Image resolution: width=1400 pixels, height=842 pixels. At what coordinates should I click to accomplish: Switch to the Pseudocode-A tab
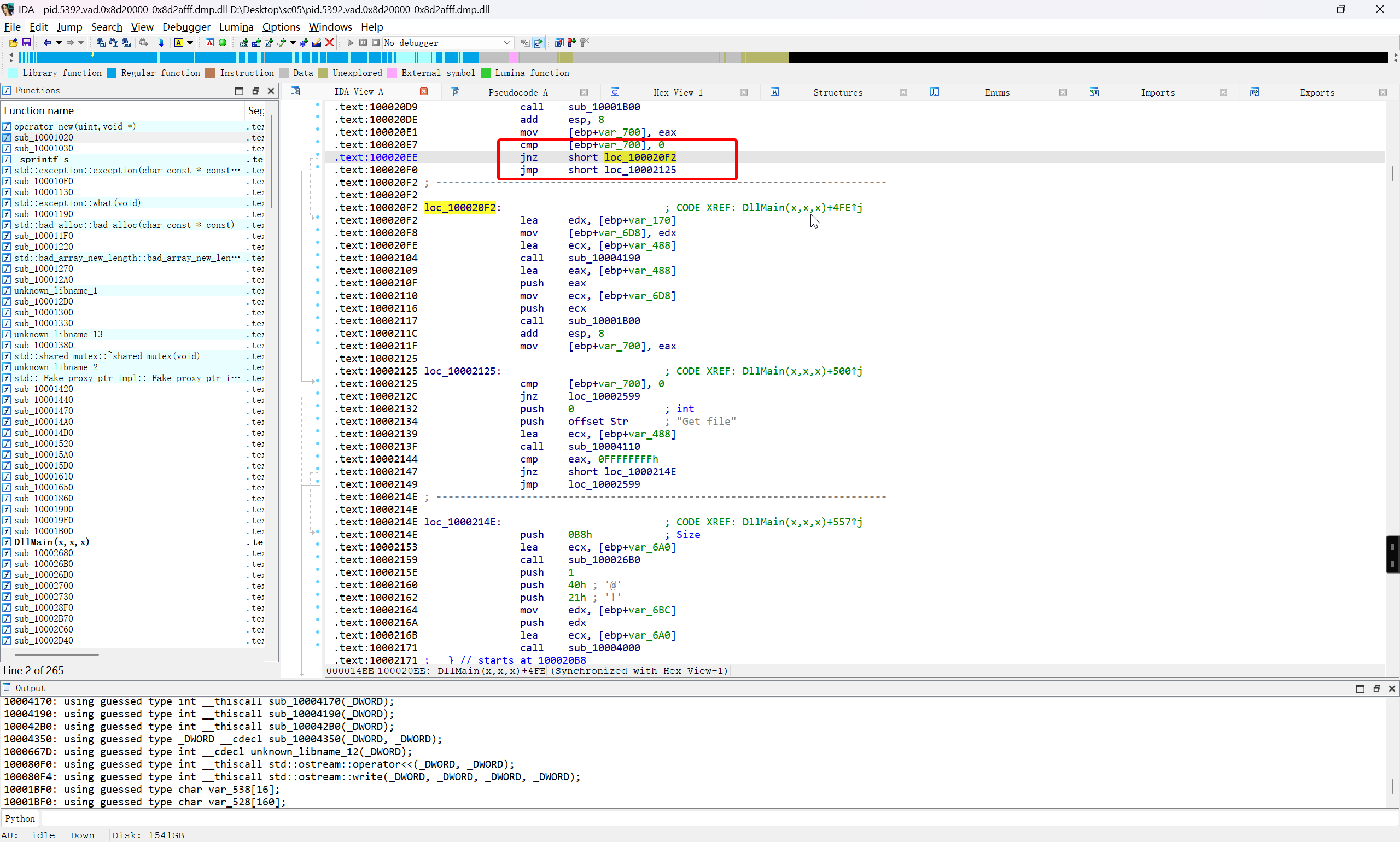point(517,92)
